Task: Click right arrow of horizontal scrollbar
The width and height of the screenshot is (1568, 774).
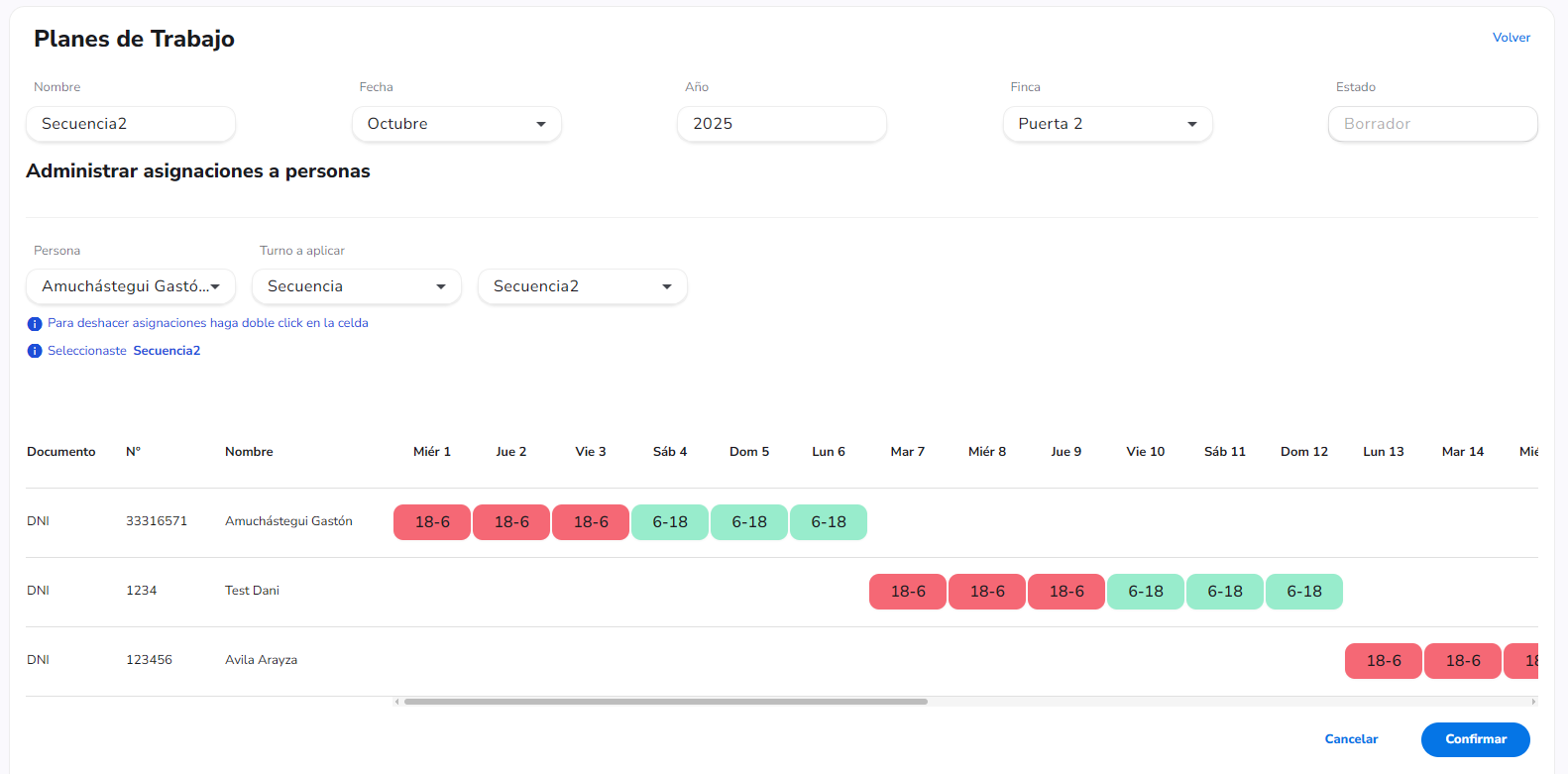Action: pos(1533,702)
